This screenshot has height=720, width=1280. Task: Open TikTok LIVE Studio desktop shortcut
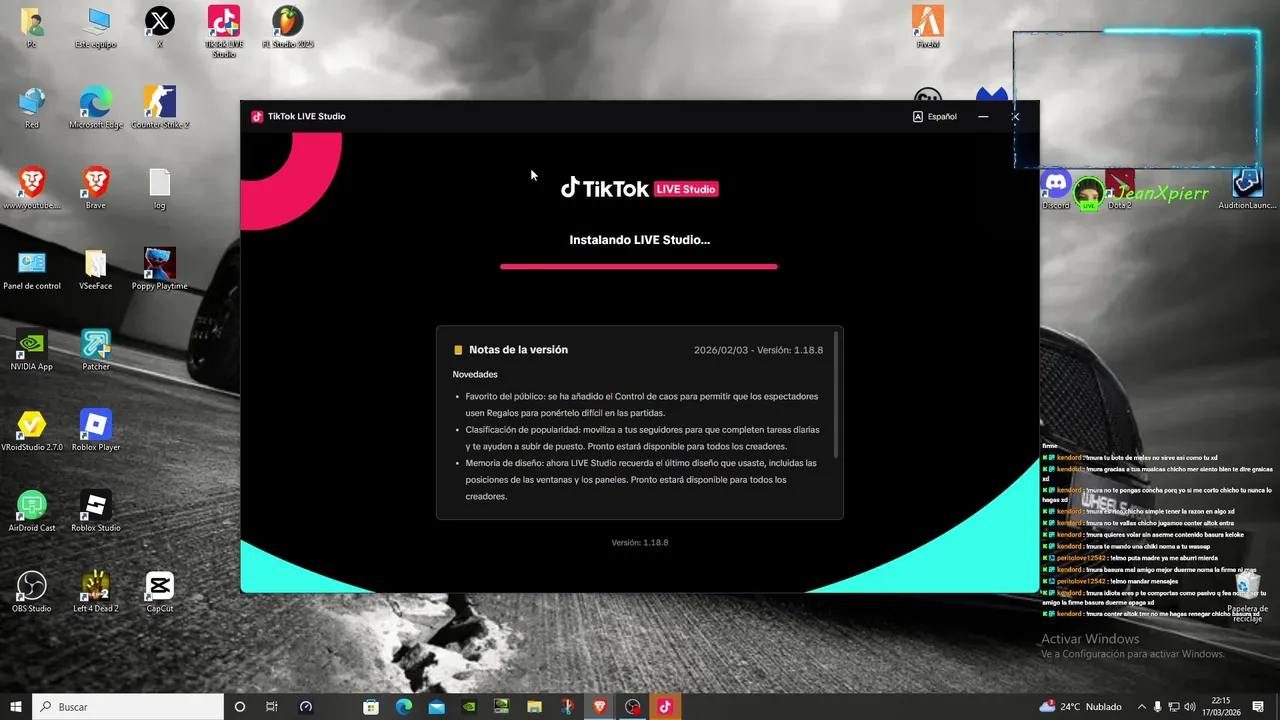click(x=224, y=32)
